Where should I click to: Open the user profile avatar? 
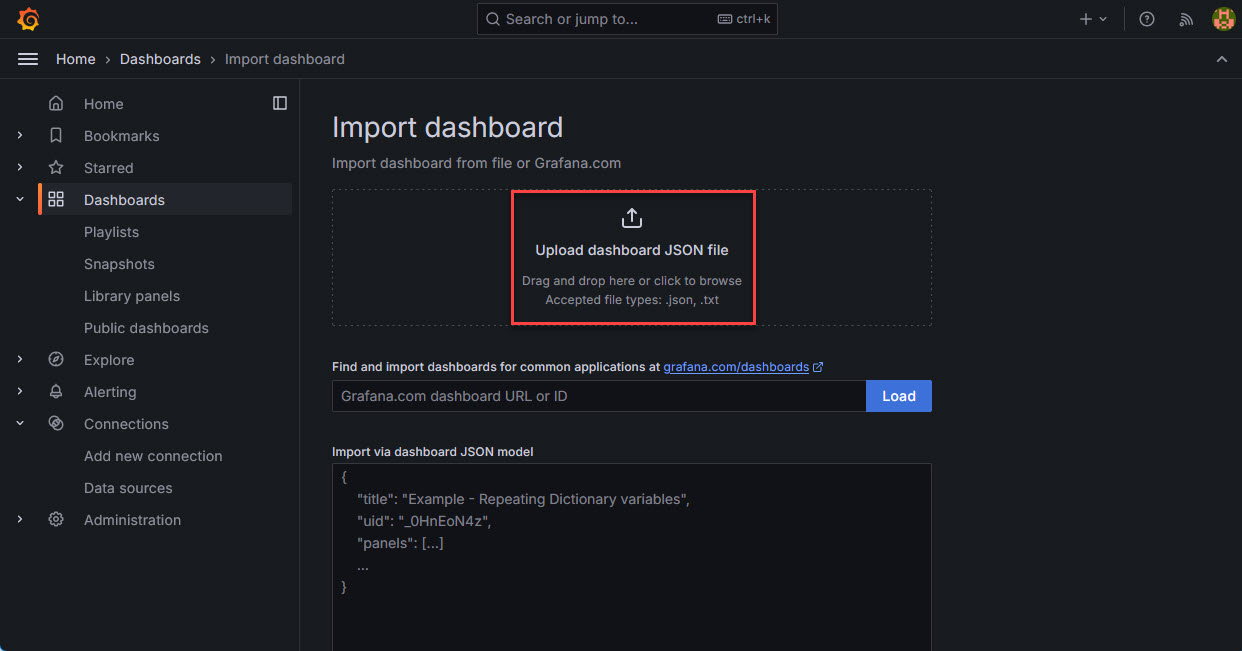[1223, 18]
